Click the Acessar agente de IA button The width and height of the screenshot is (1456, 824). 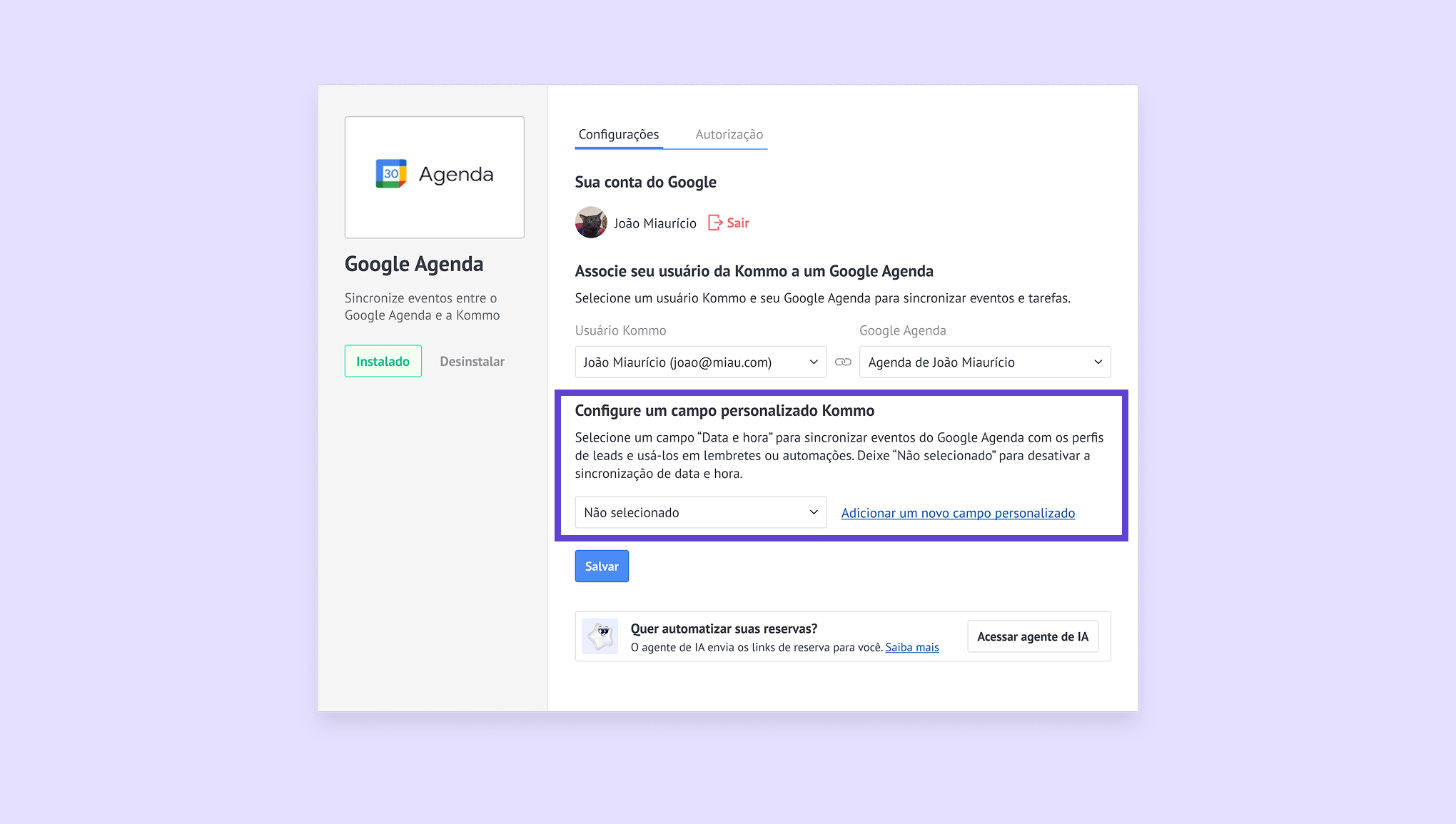(x=1032, y=636)
